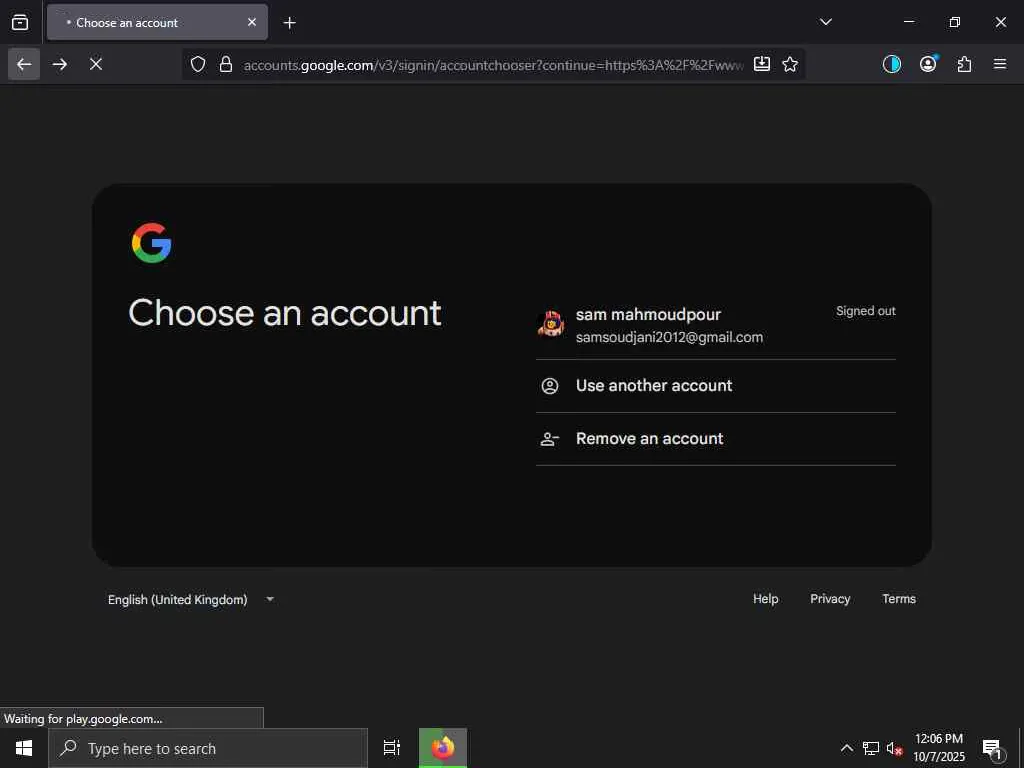Select the 'Choose an account' browser tab
1024x768 pixels.
coord(157,22)
